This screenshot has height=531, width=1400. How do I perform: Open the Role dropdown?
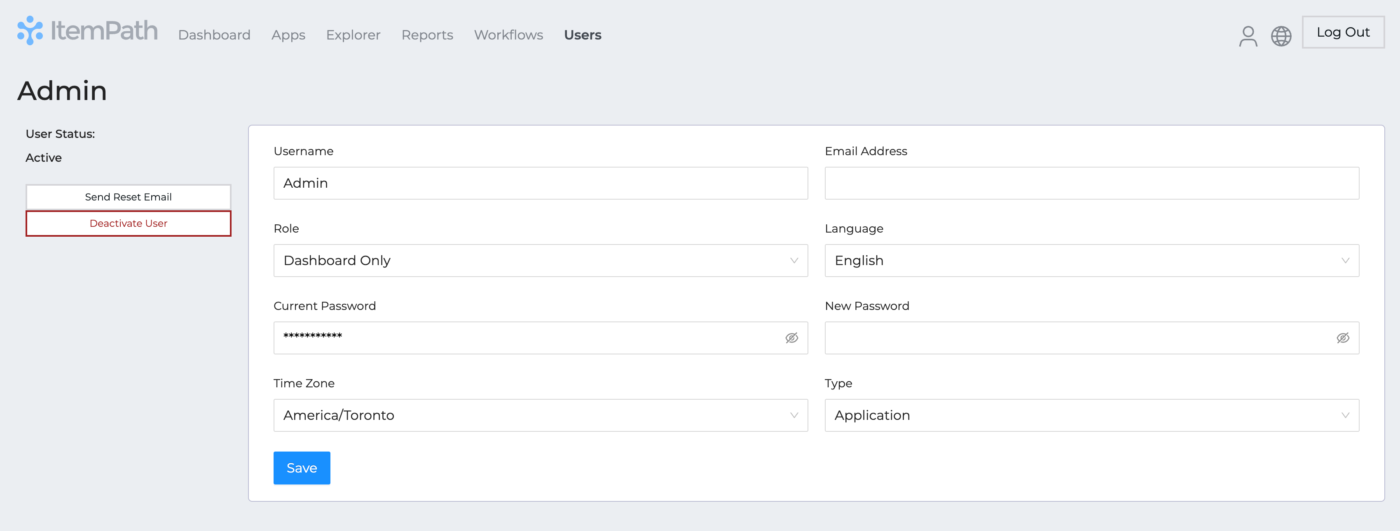click(x=540, y=260)
